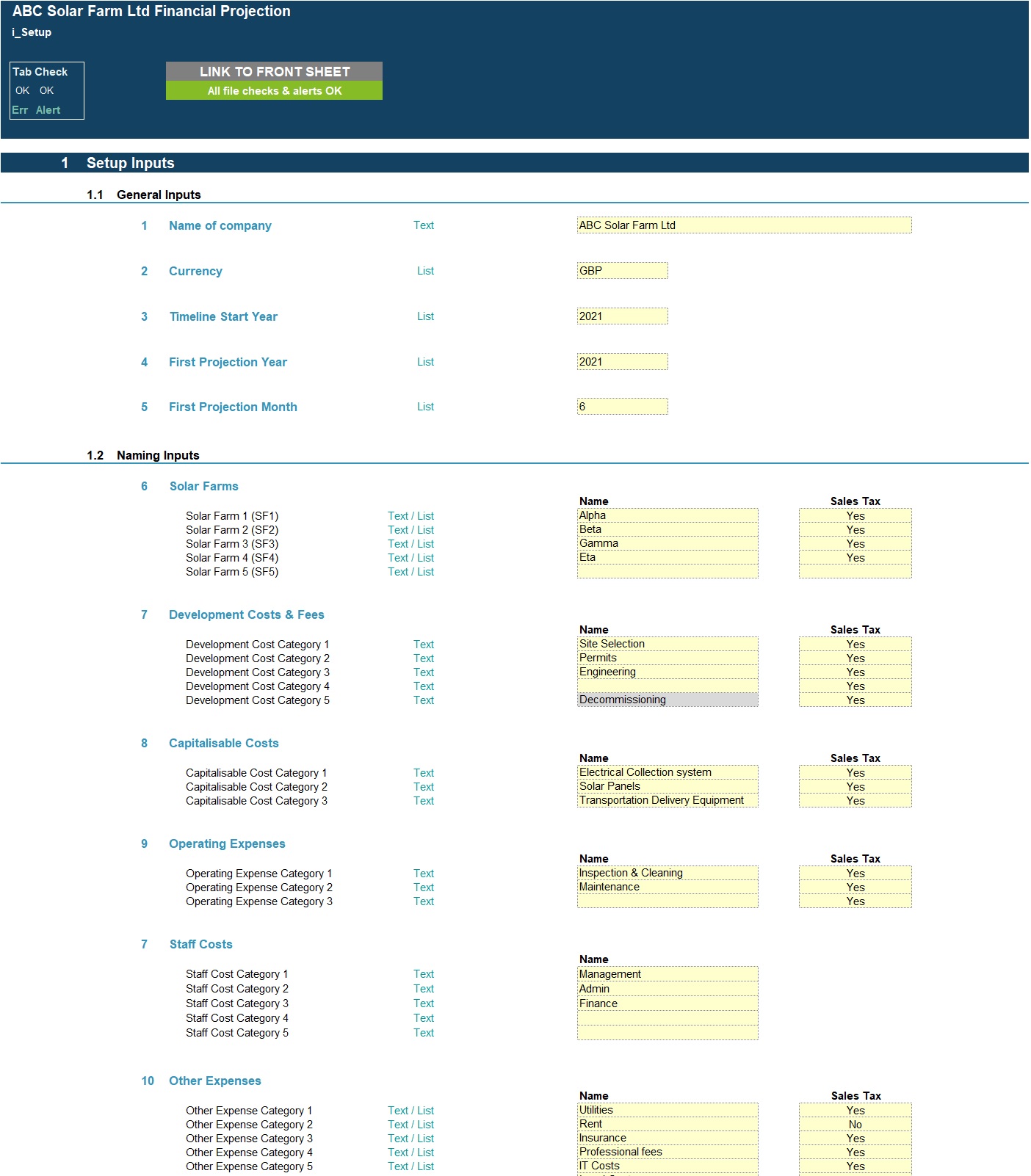Select the Management staff cost cell
Image resolution: width=1031 pixels, height=1176 pixels.
tap(668, 974)
